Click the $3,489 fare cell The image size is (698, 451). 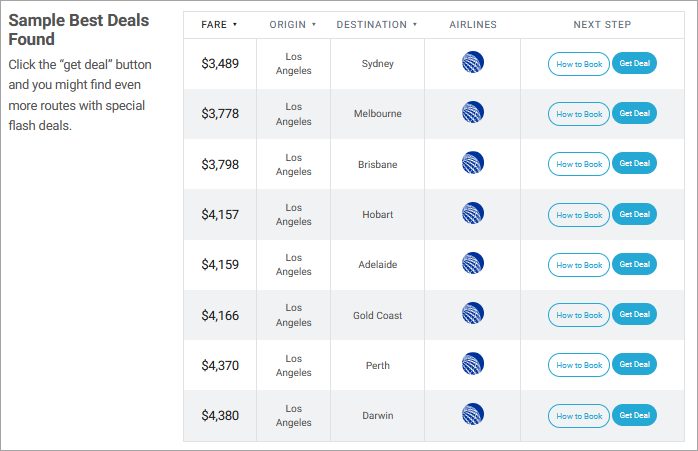click(x=220, y=64)
